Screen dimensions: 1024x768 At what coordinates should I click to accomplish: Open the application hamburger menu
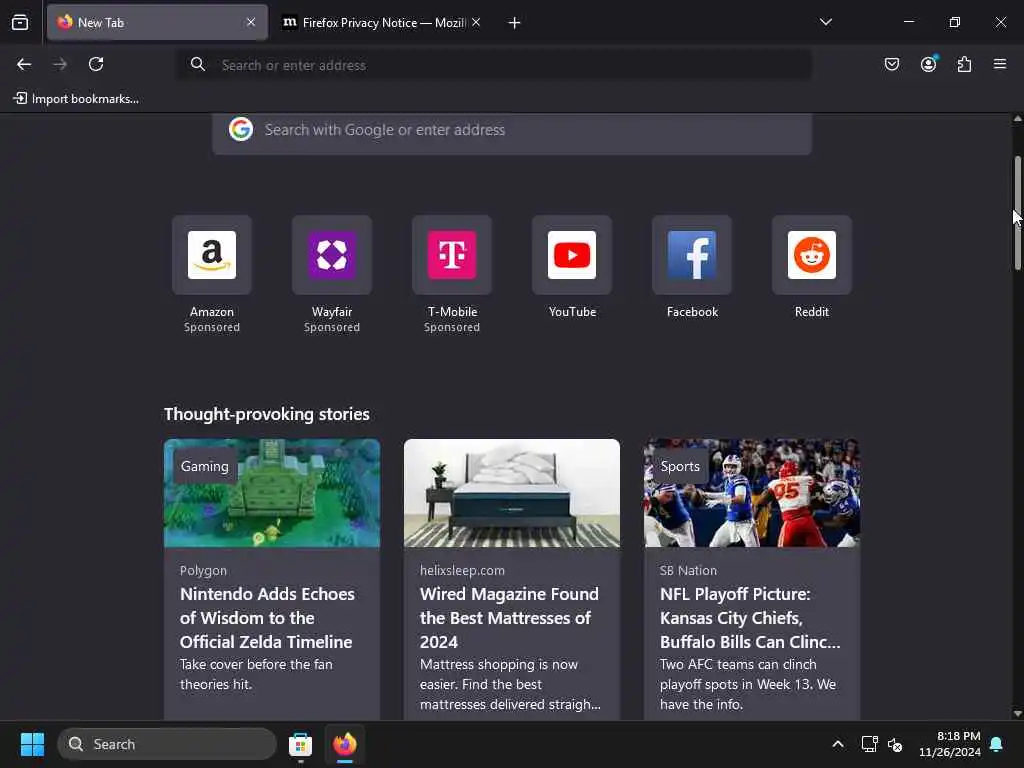pyautogui.click(x=1000, y=64)
